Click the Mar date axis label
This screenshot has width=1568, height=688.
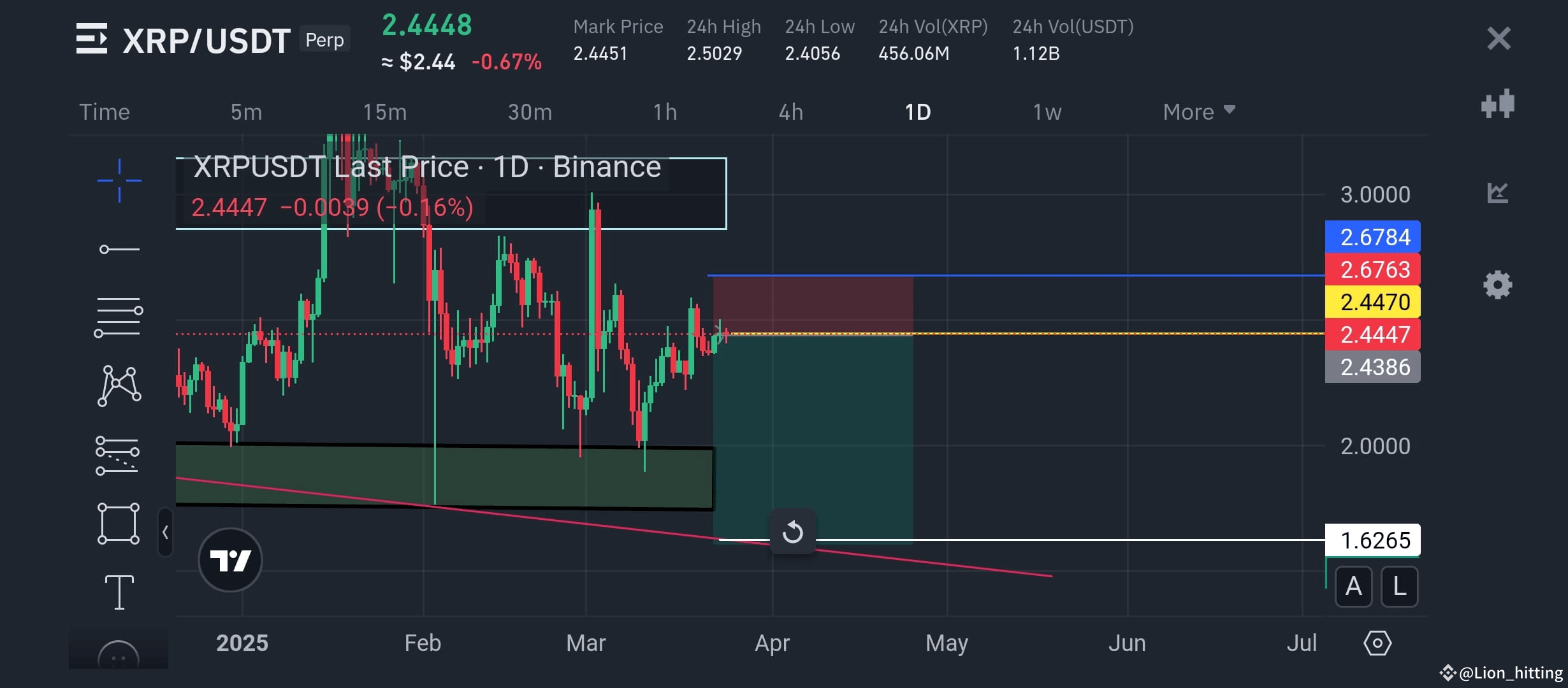pos(586,643)
